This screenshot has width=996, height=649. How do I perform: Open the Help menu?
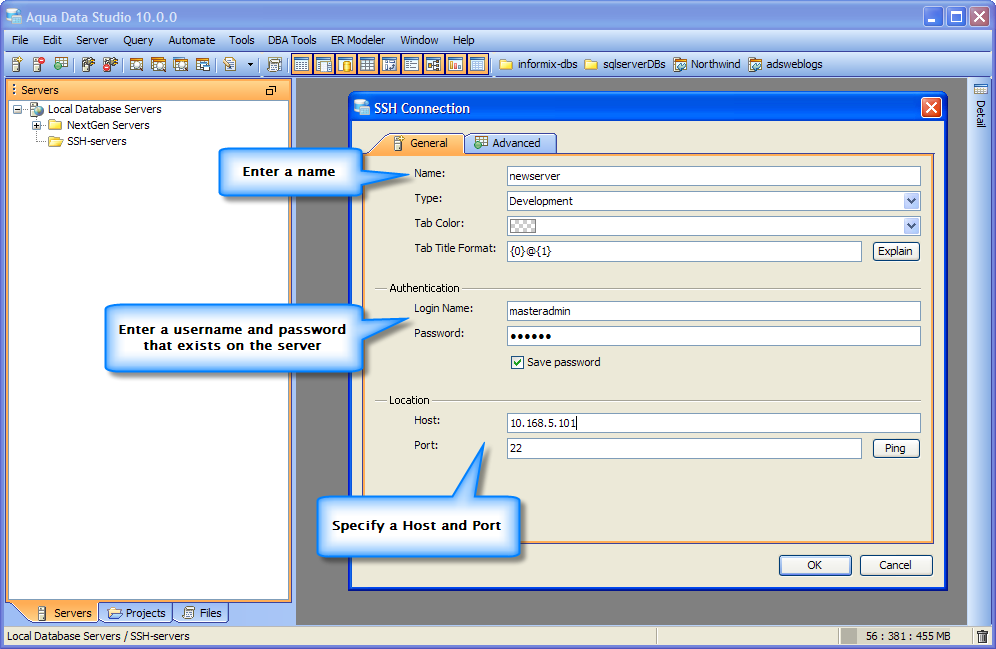coord(463,40)
